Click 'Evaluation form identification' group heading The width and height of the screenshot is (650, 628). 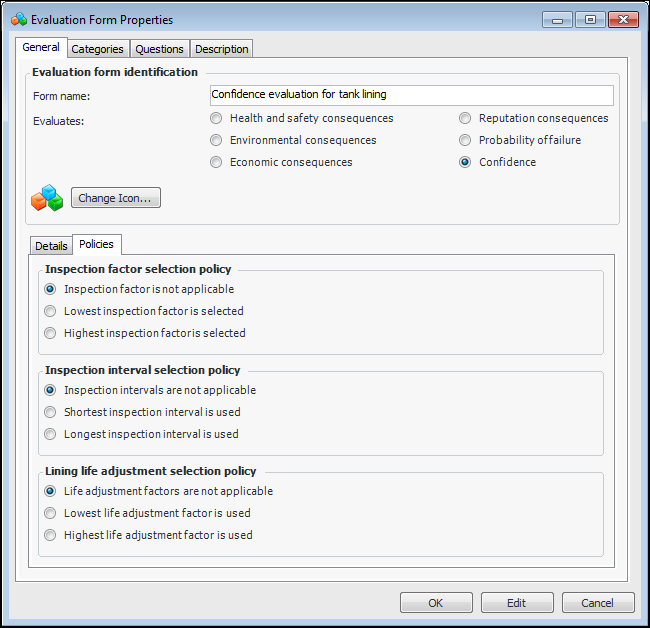(x=115, y=72)
